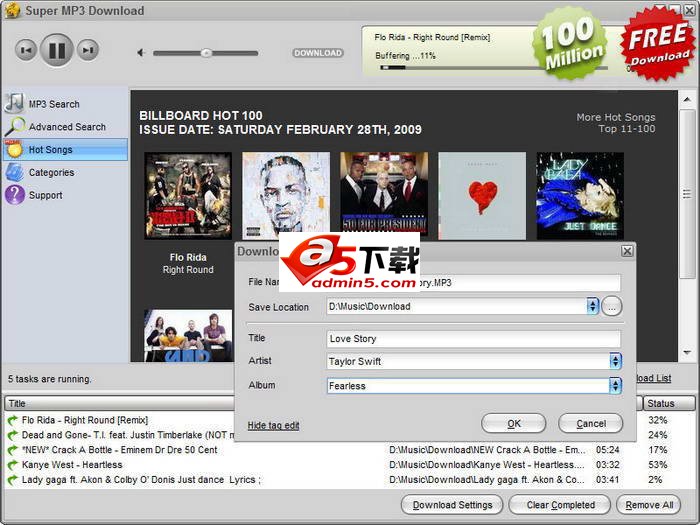Mute sound with the speaker icon
Viewport: 700px width, 525px height.
coord(141,53)
